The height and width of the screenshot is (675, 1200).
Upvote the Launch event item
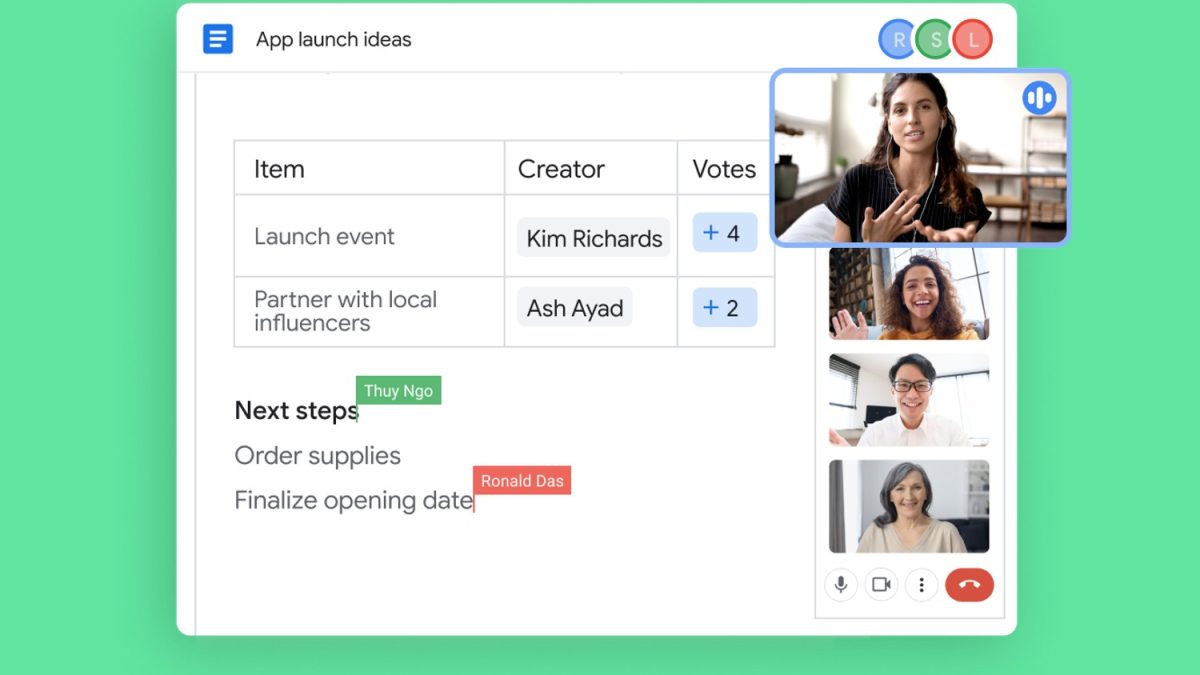[724, 233]
